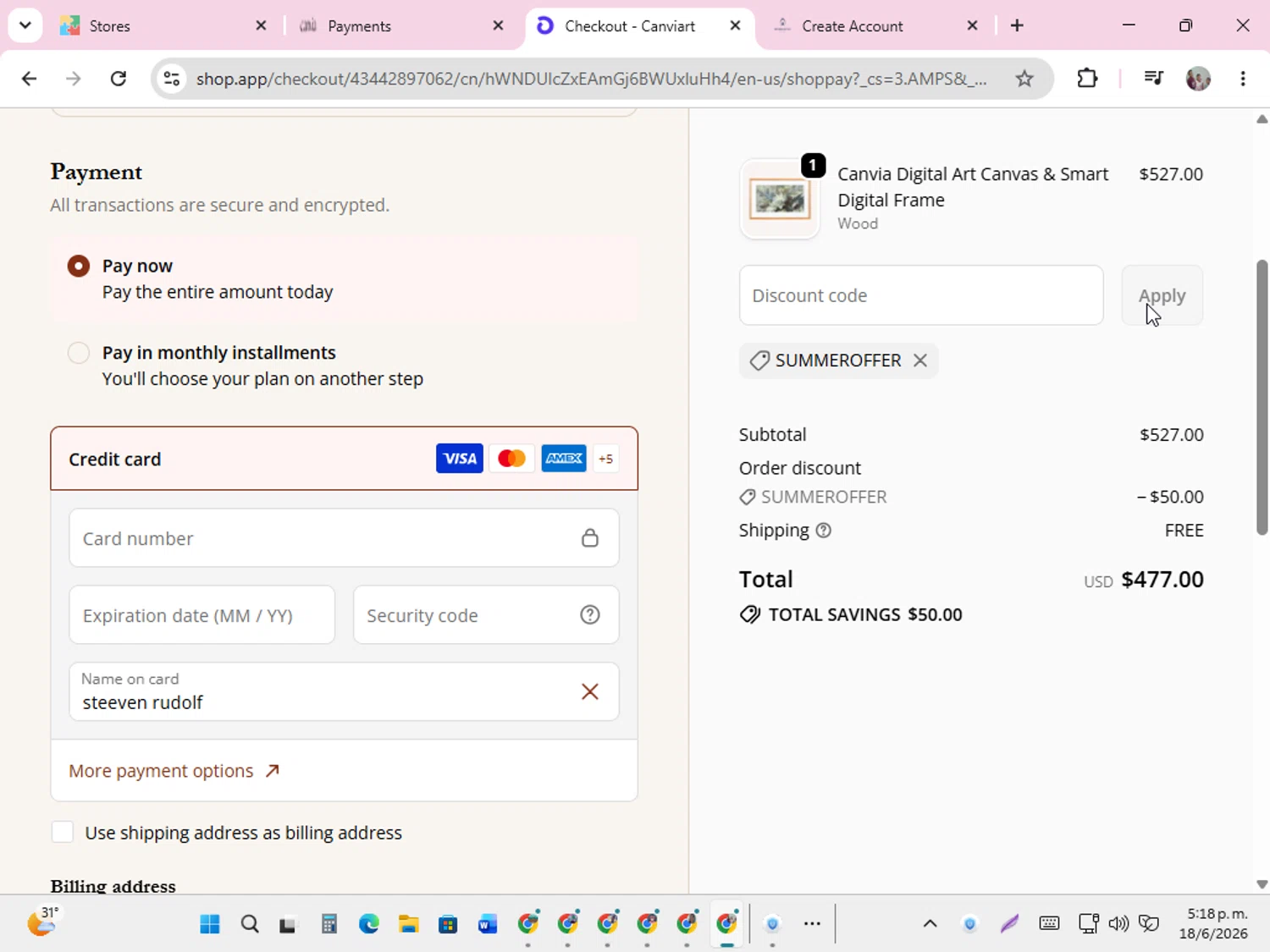This screenshot has width=1270, height=952.
Task: Open Microsoft Store from the taskbar
Action: point(448,924)
